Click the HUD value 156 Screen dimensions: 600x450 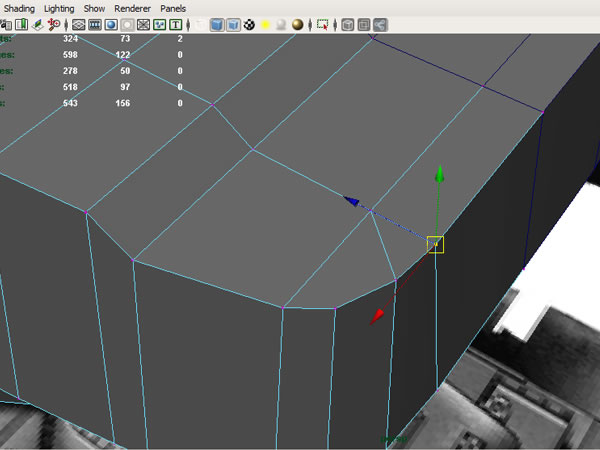[x=123, y=103]
